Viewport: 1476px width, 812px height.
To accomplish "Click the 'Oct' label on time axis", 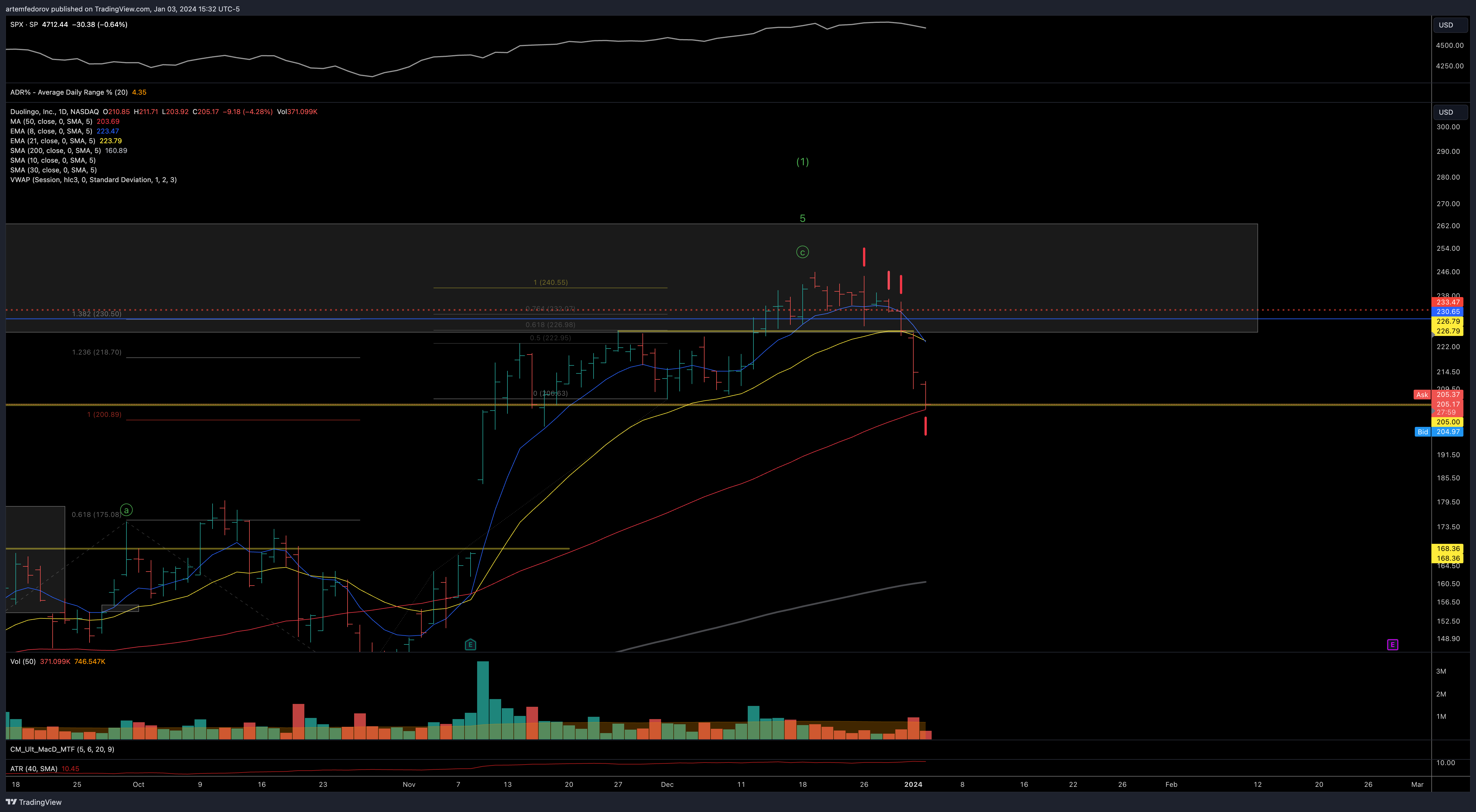I will (x=139, y=785).
